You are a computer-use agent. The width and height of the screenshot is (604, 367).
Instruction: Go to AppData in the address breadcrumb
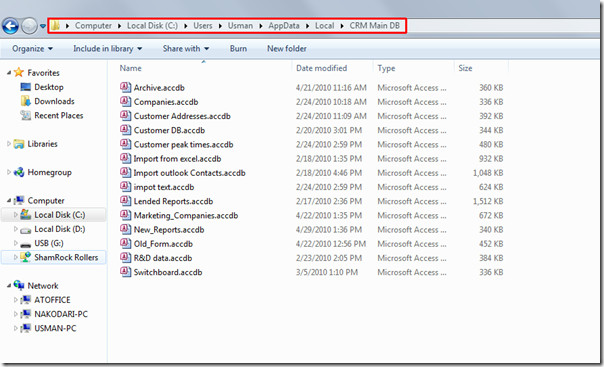[284, 26]
